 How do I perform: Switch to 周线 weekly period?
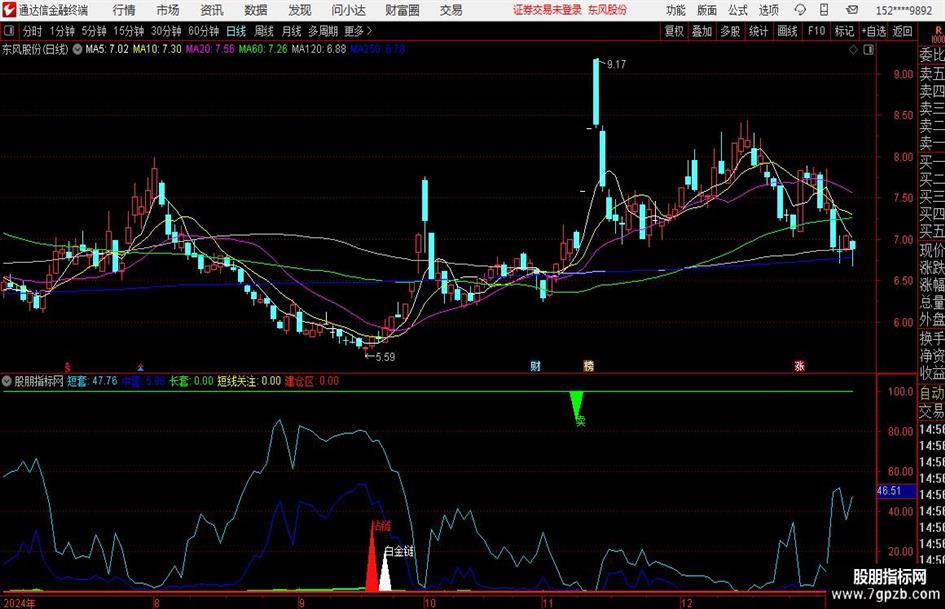[264, 31]
